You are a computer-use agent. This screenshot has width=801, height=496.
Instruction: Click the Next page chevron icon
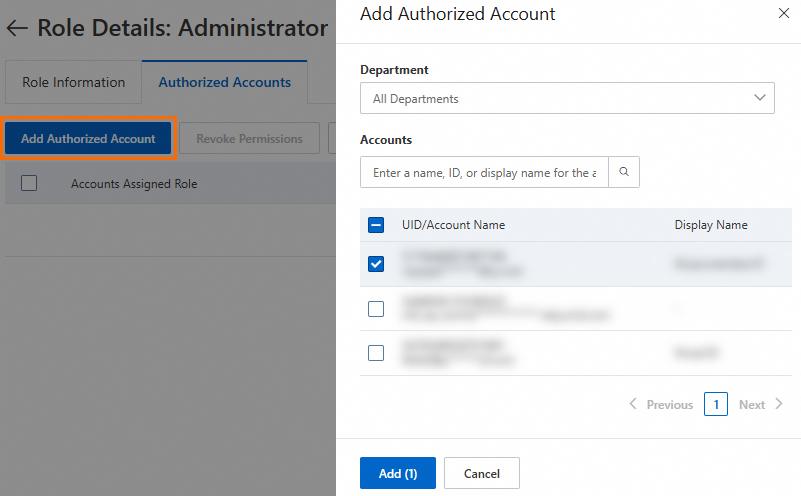click(x=779, y=404)
